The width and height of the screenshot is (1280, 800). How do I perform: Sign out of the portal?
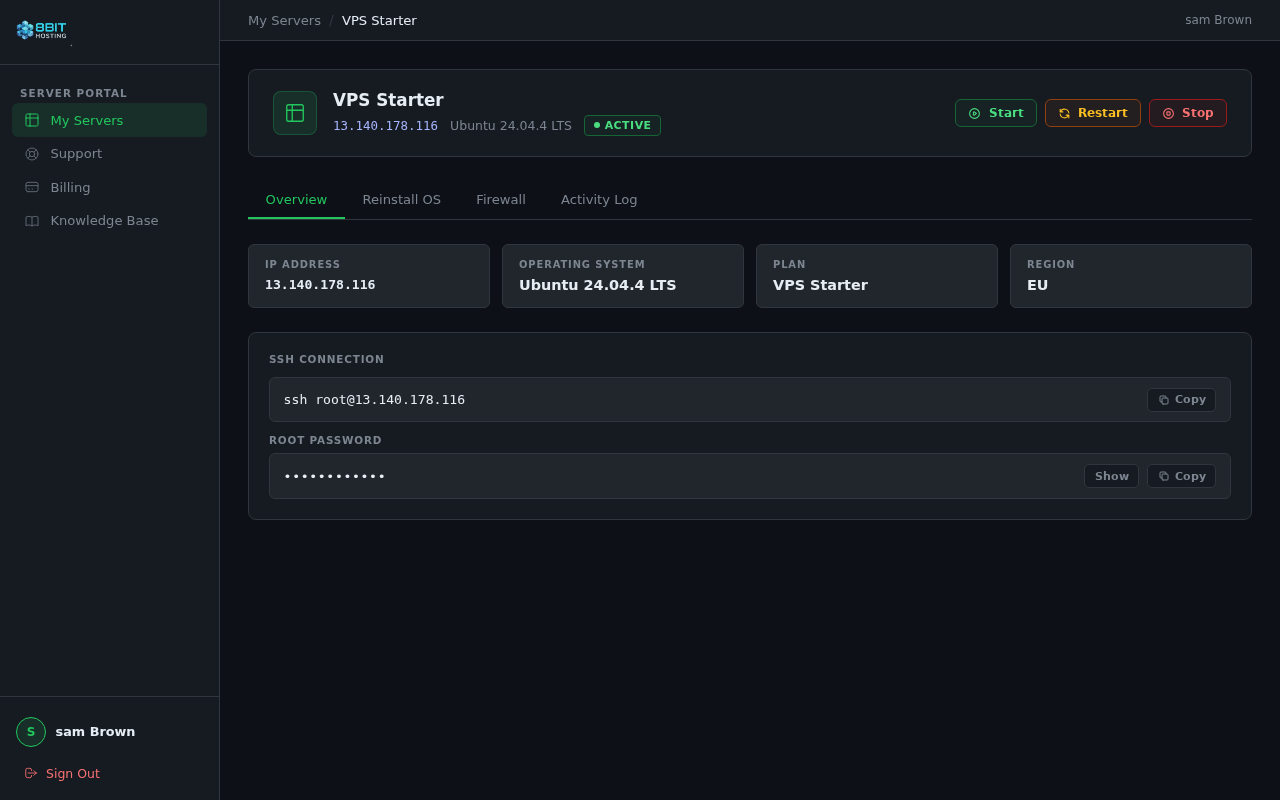pos(62,773)
